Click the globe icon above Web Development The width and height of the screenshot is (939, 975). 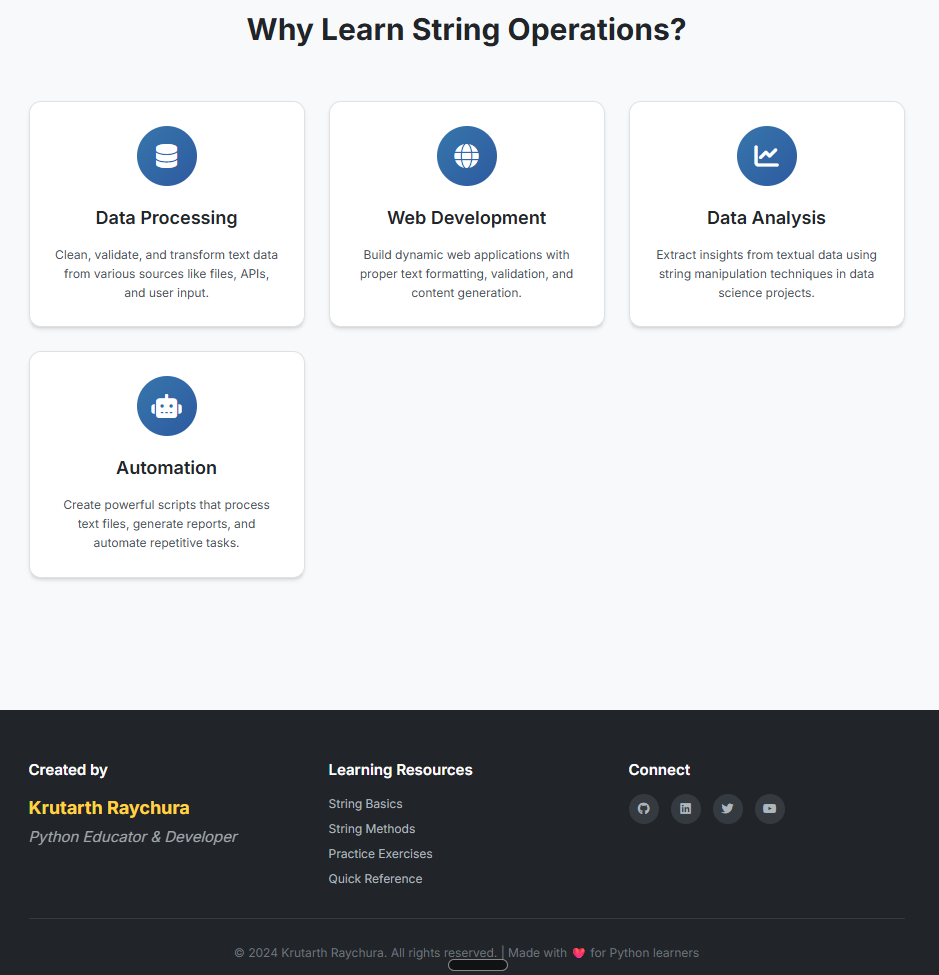(466, 156)
